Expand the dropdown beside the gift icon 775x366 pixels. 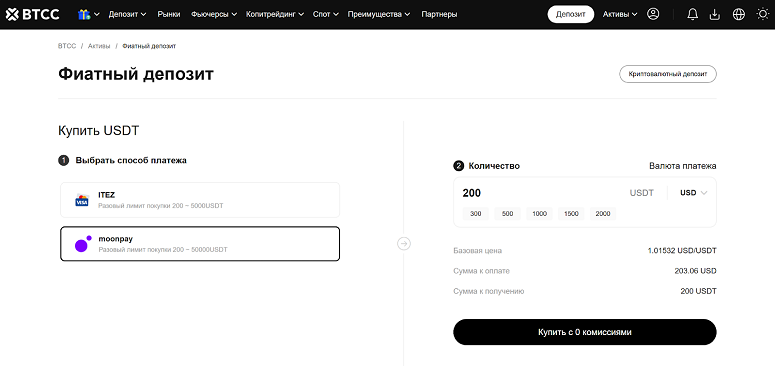[x=96, y=14]
